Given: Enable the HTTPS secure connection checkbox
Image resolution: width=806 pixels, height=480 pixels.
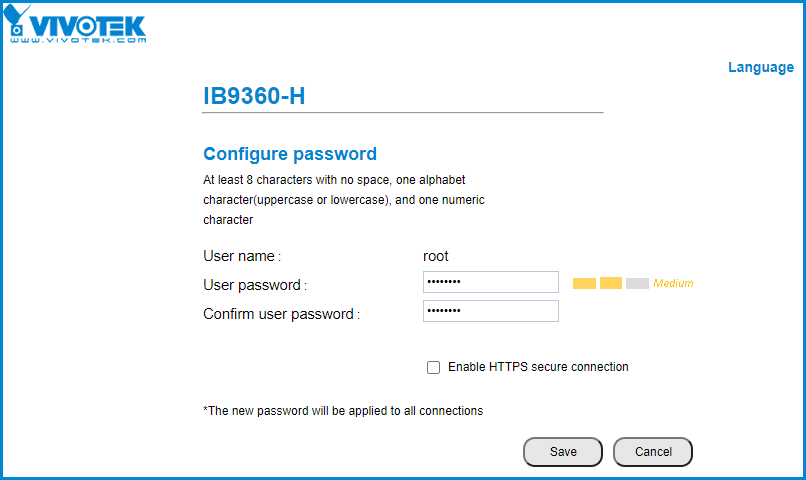Looking at the screenshot, I should tap(434, 367).
